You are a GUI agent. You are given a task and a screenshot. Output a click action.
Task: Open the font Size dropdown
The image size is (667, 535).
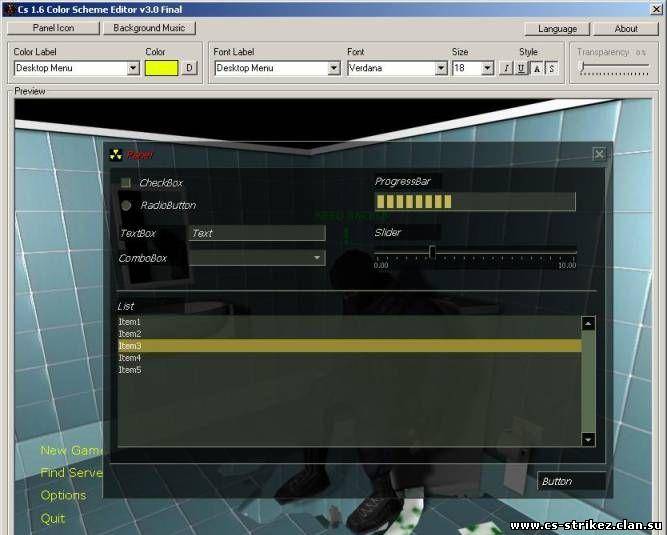487,68
